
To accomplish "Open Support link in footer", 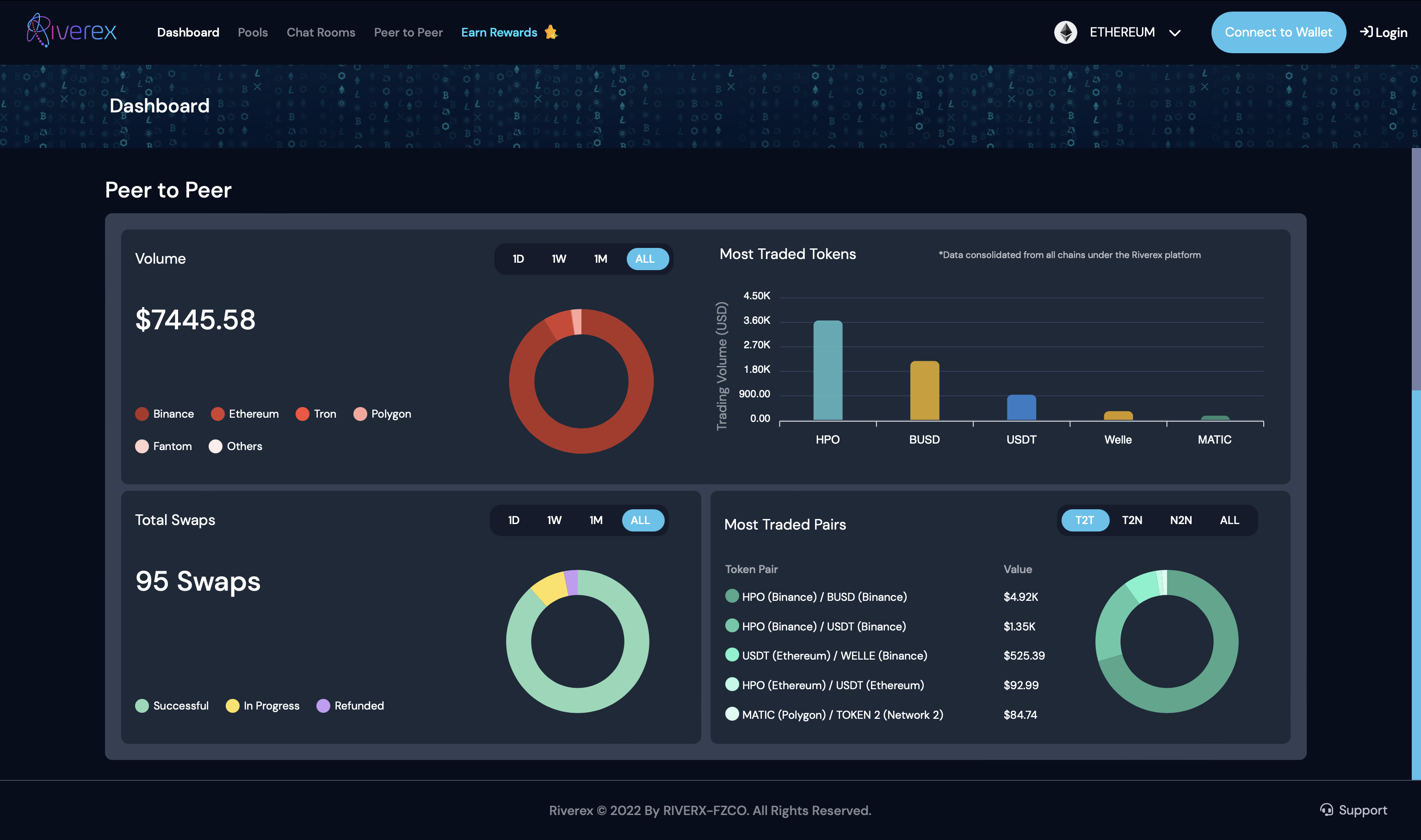I will pos(1353,810).
